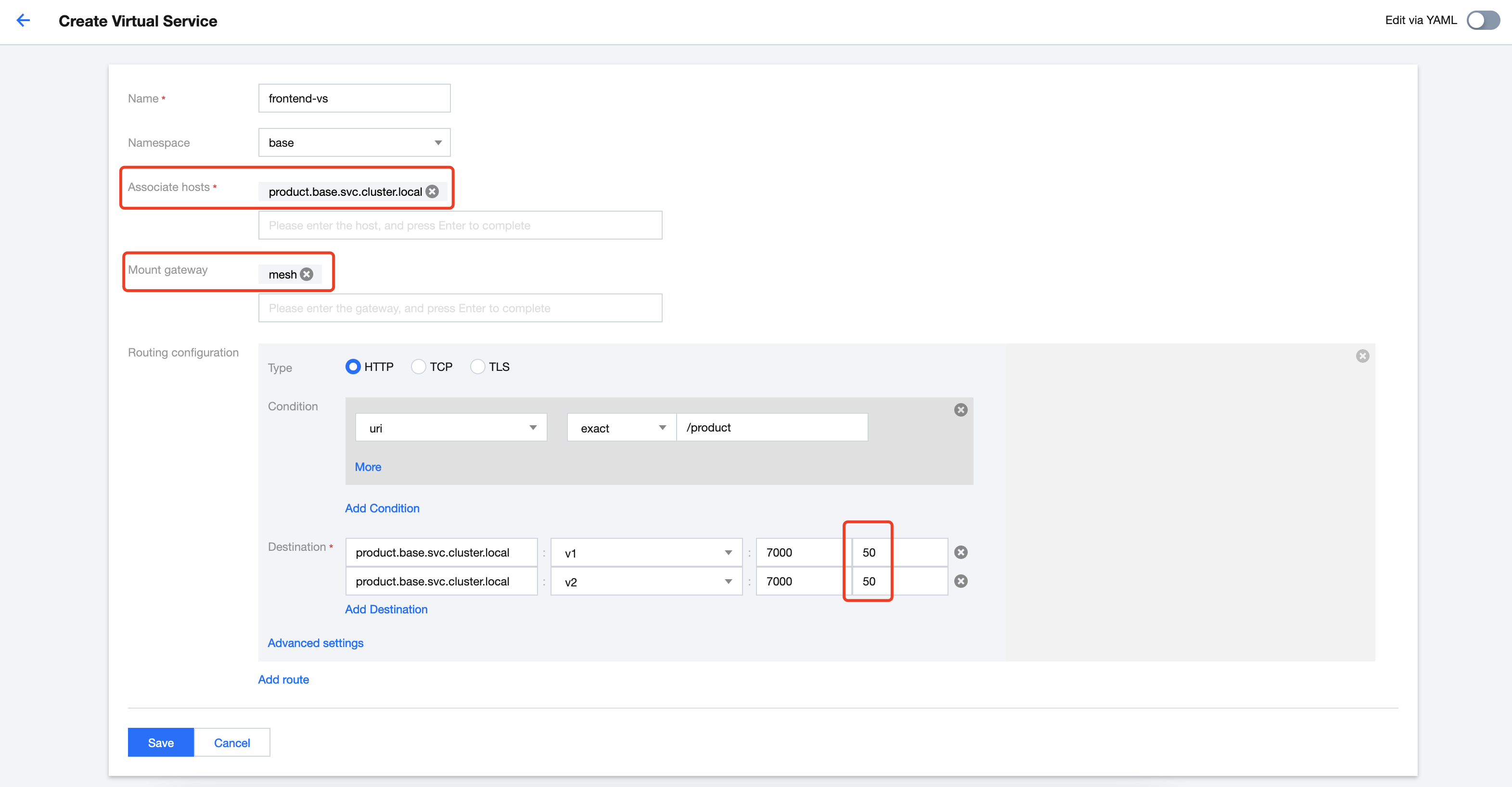Open Advanced settings
The height and width of the screenshot is (787, 1512).
point(315,643)
